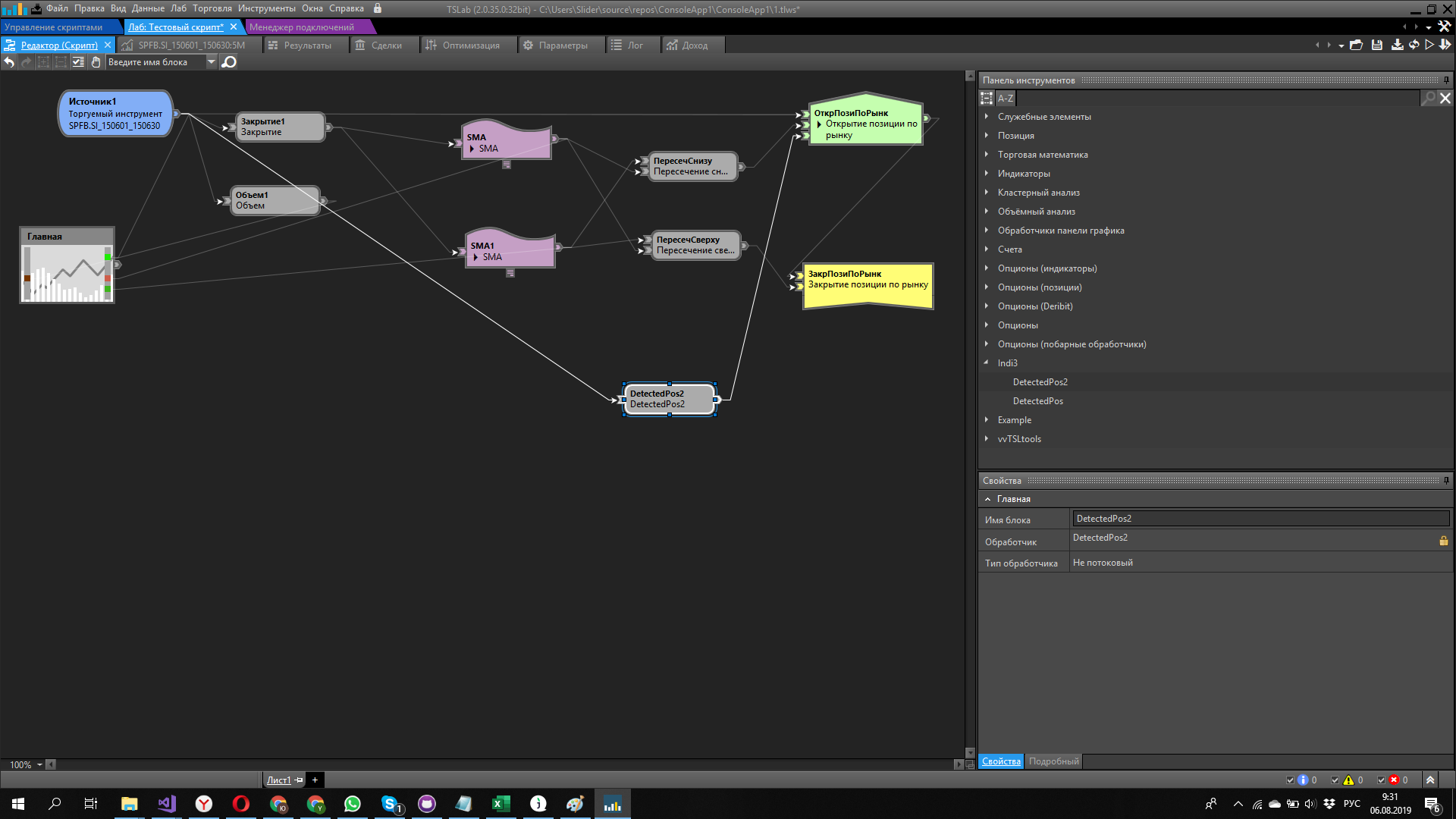Screen dimensions: 1456x819
Task: Switch to the Подробный properties tab
Action: click(1053, 761)
